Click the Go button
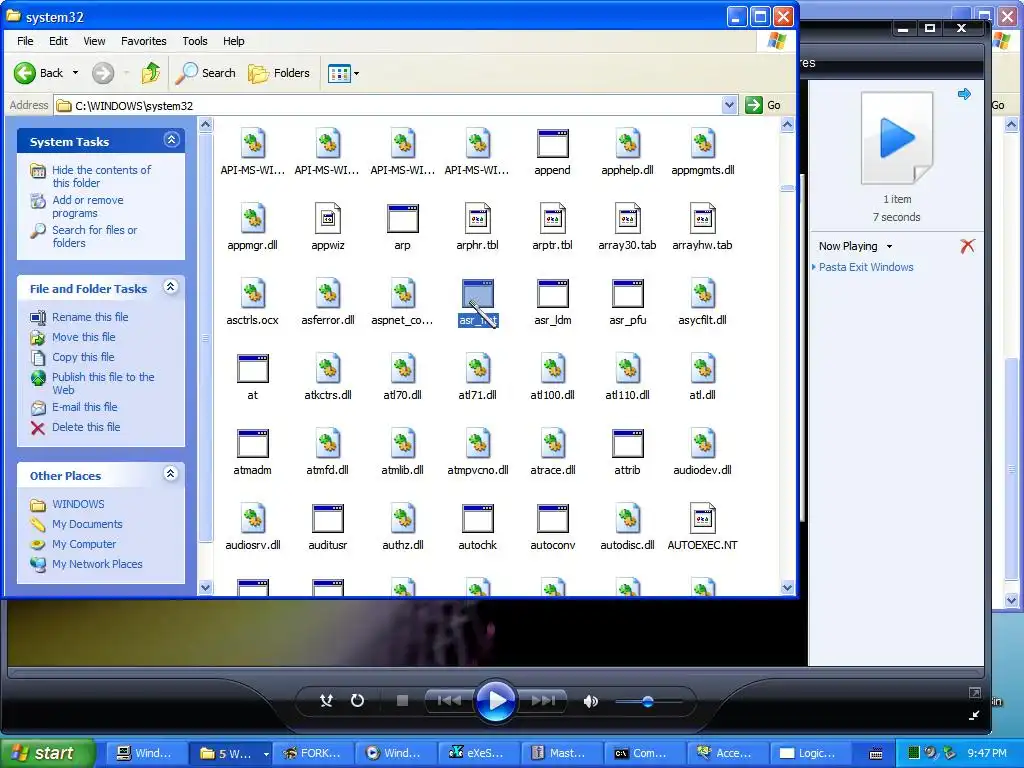 point(763,105)
